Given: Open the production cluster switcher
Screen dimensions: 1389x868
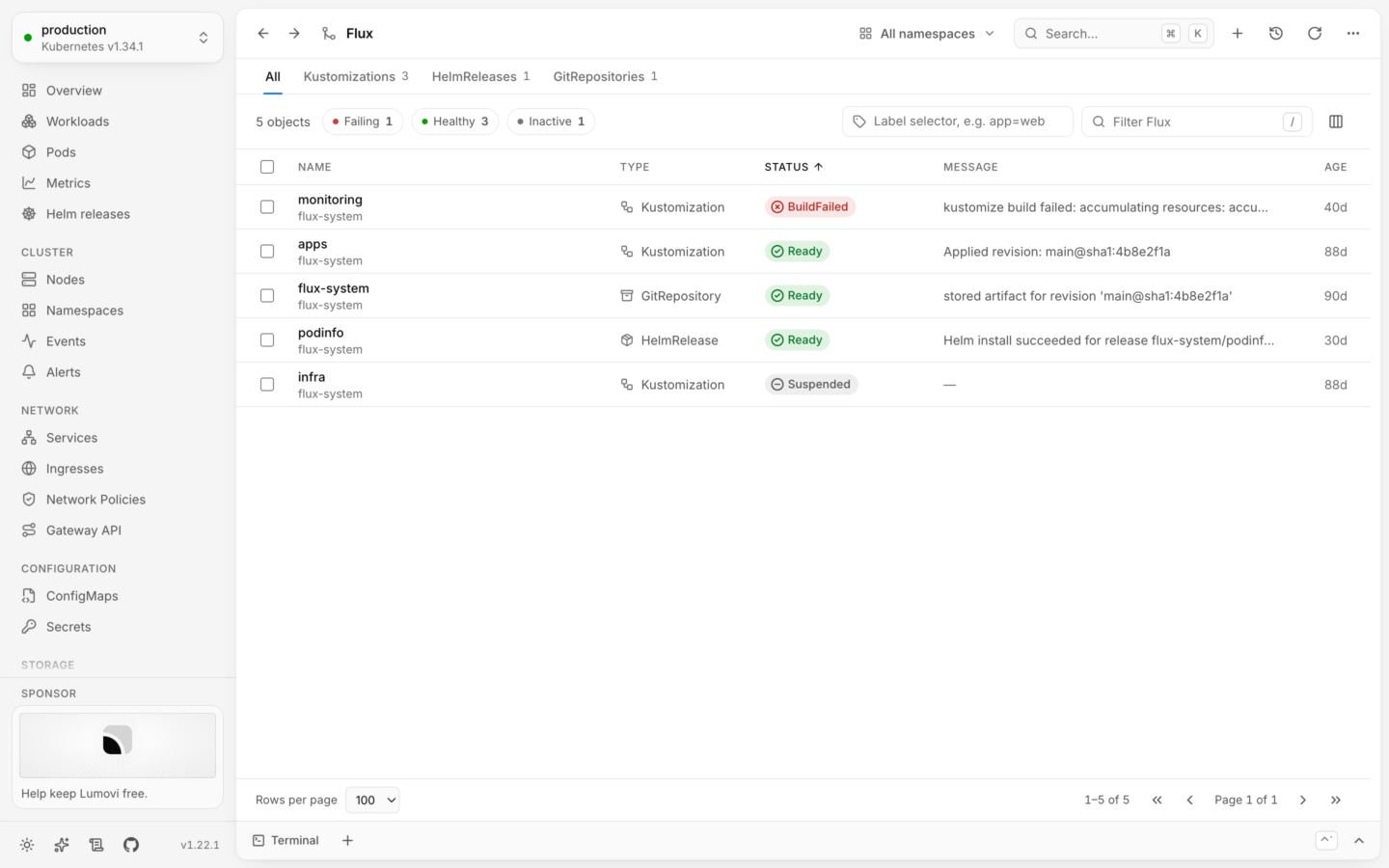Looking at the screenshot, I should point(118,38).
